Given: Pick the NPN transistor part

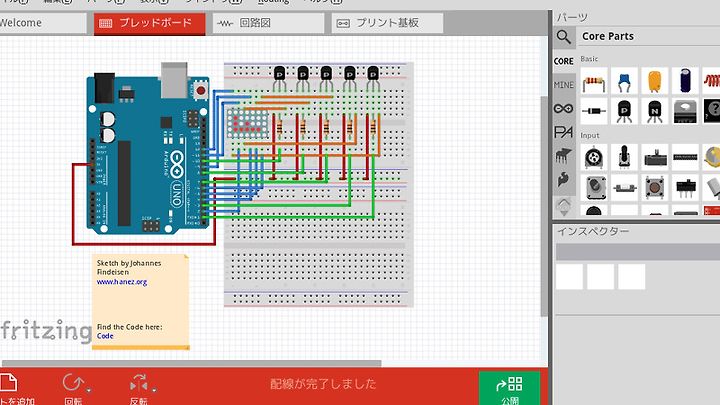Looking at the screenshot, I should click(655, 111).
